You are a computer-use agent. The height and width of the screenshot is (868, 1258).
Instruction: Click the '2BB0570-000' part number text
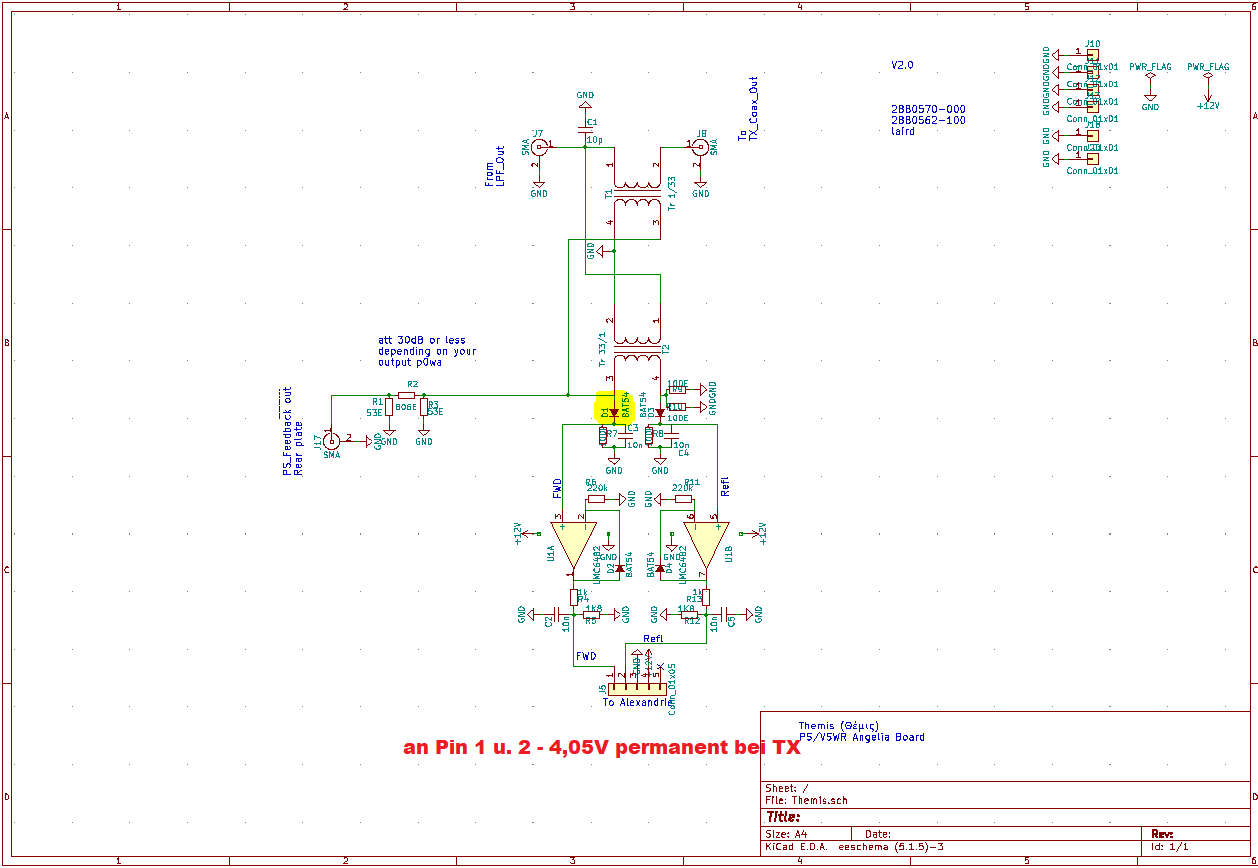(928, 109)
